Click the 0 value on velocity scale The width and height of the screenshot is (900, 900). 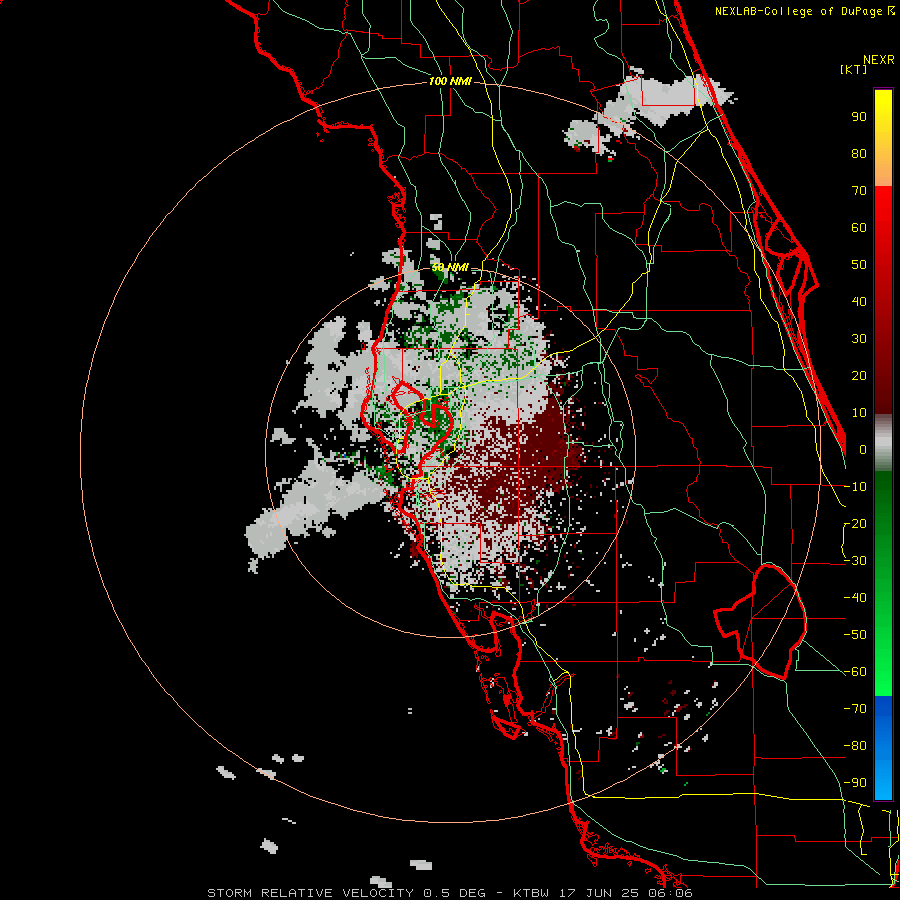point(863,449)
